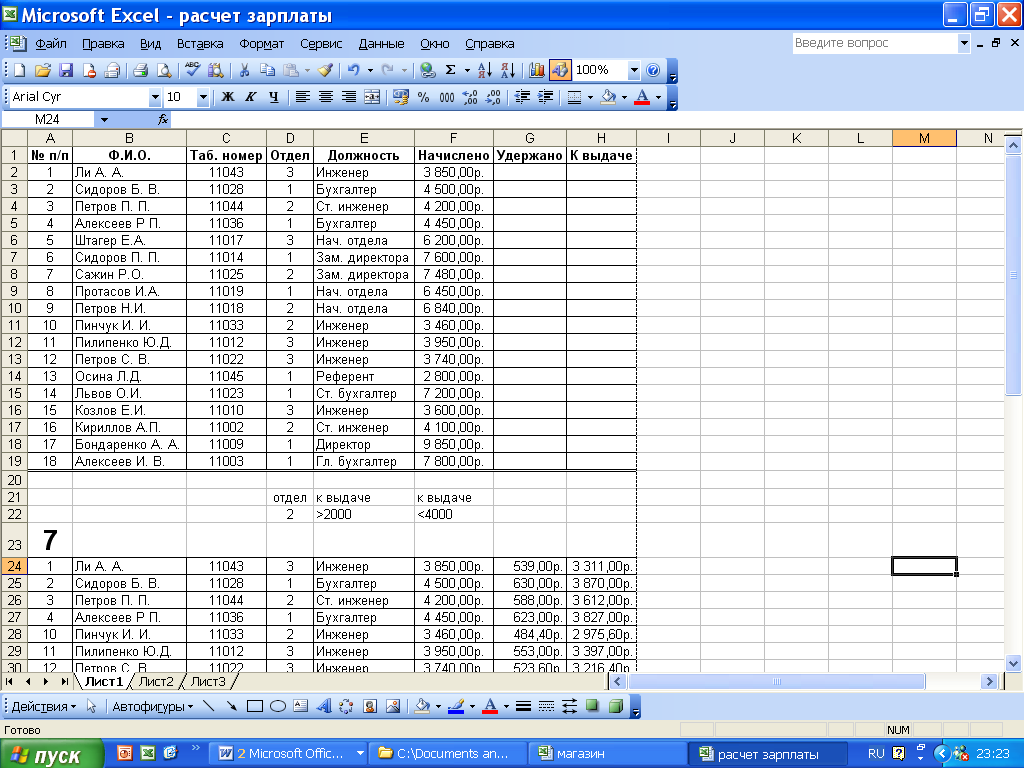The image size is (1024, 768).
Task: Apply the percent style format
Action: pos(423,97)
